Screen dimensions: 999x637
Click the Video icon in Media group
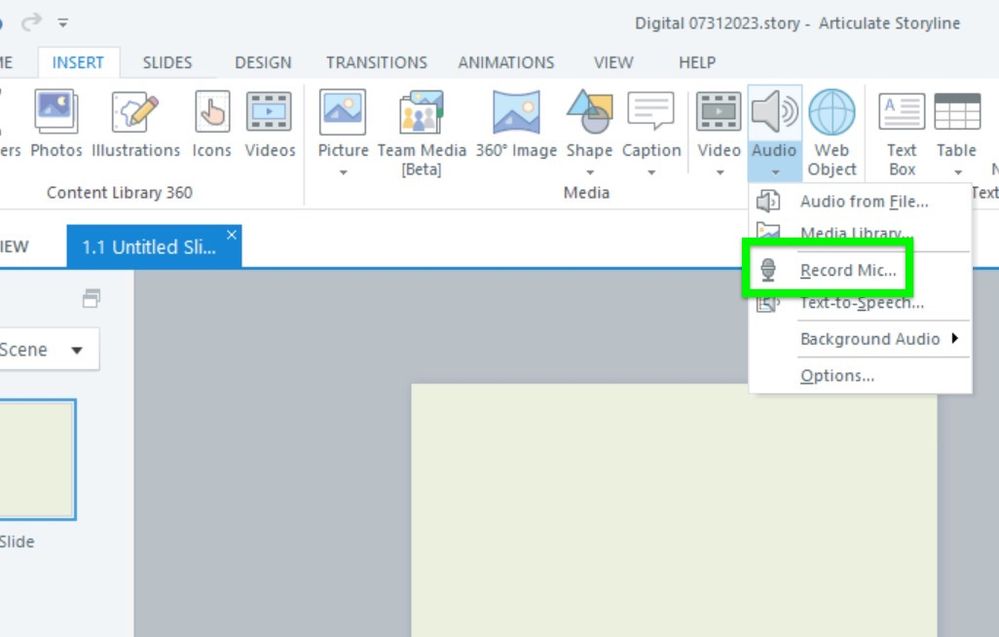point(719,112)
